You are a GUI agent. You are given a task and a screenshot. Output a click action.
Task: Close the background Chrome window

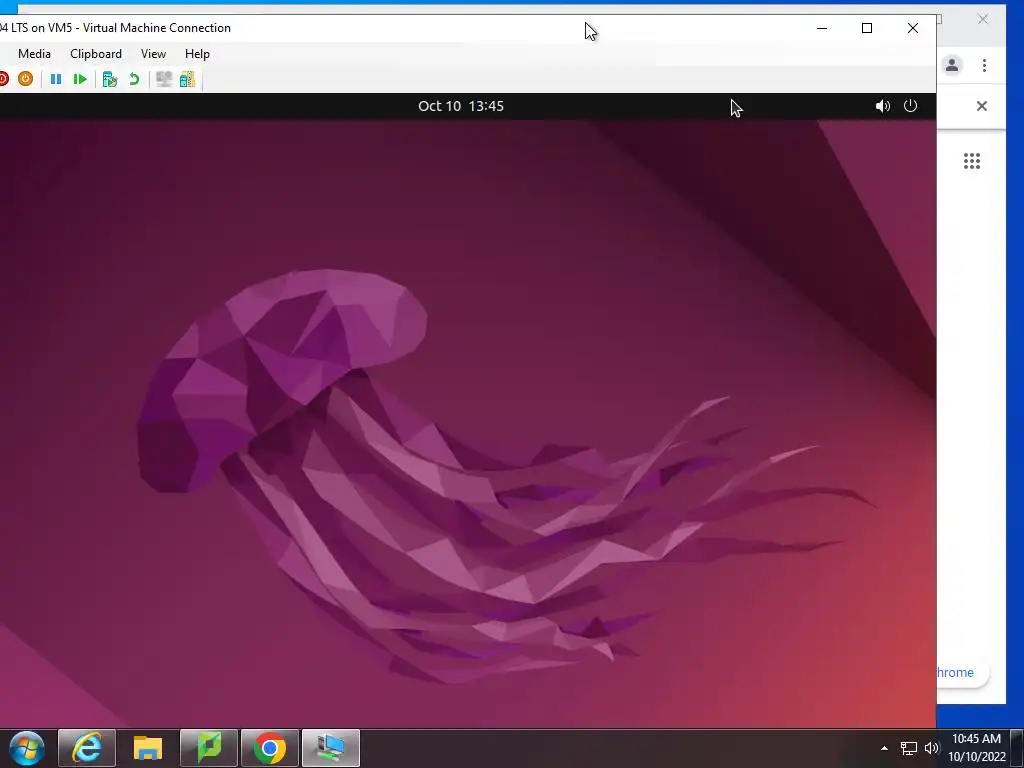tap(983, 20)
